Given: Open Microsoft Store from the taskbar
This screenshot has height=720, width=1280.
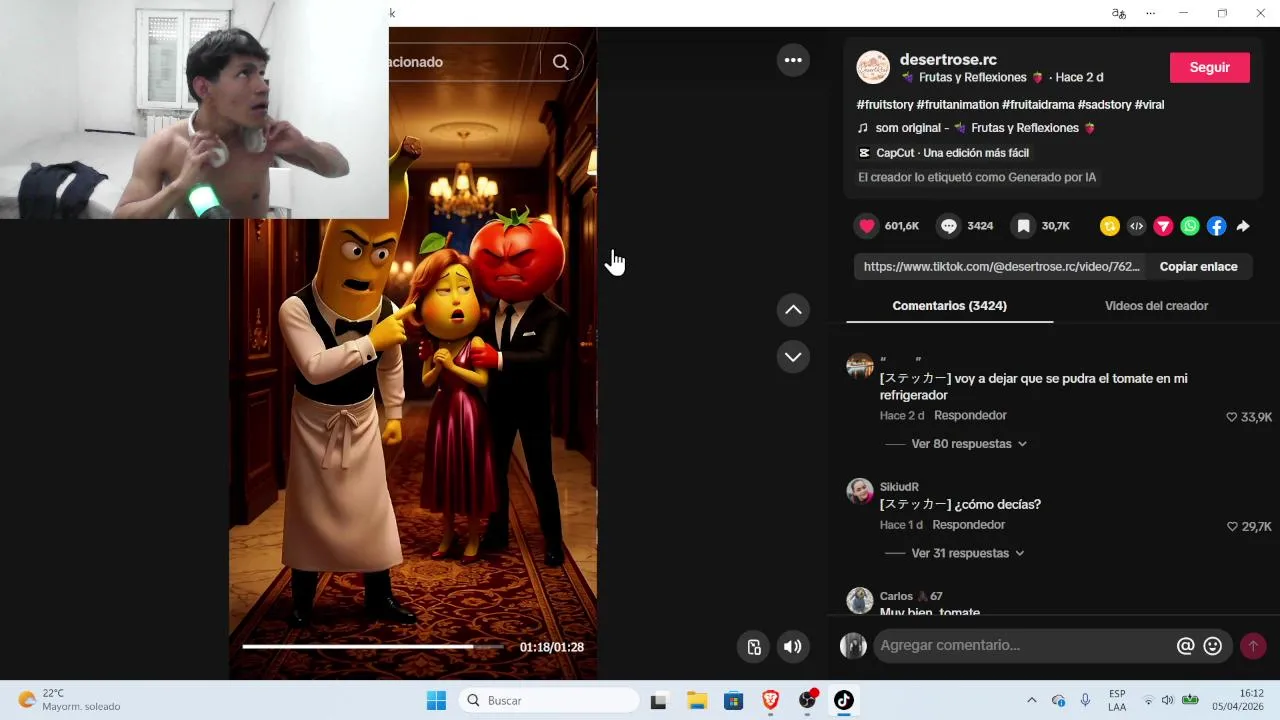Looking at the screenshot, I should tap(733, 701).
